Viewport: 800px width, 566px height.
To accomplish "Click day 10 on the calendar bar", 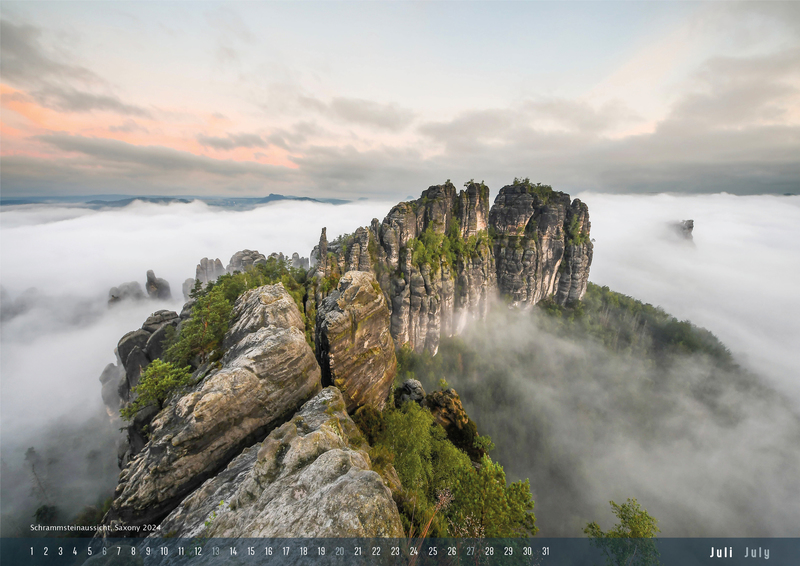I will [x=163, y=551].
